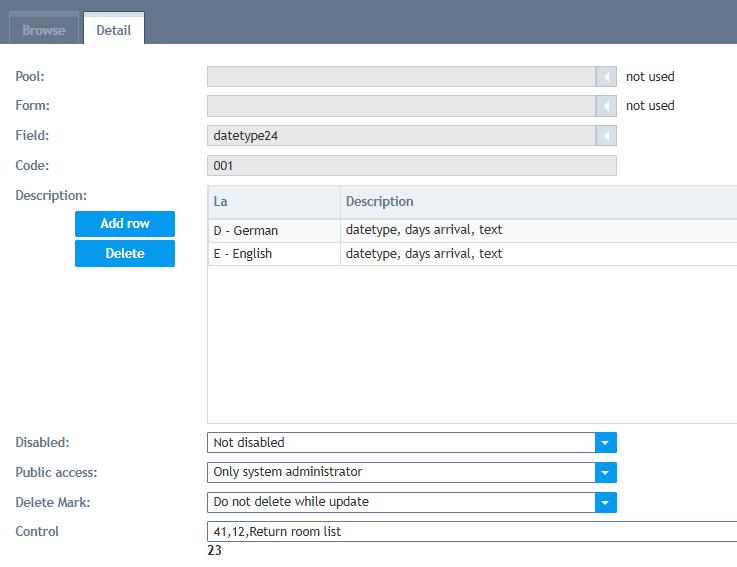Click the Form field lookup arrow icon

(606, 106)
